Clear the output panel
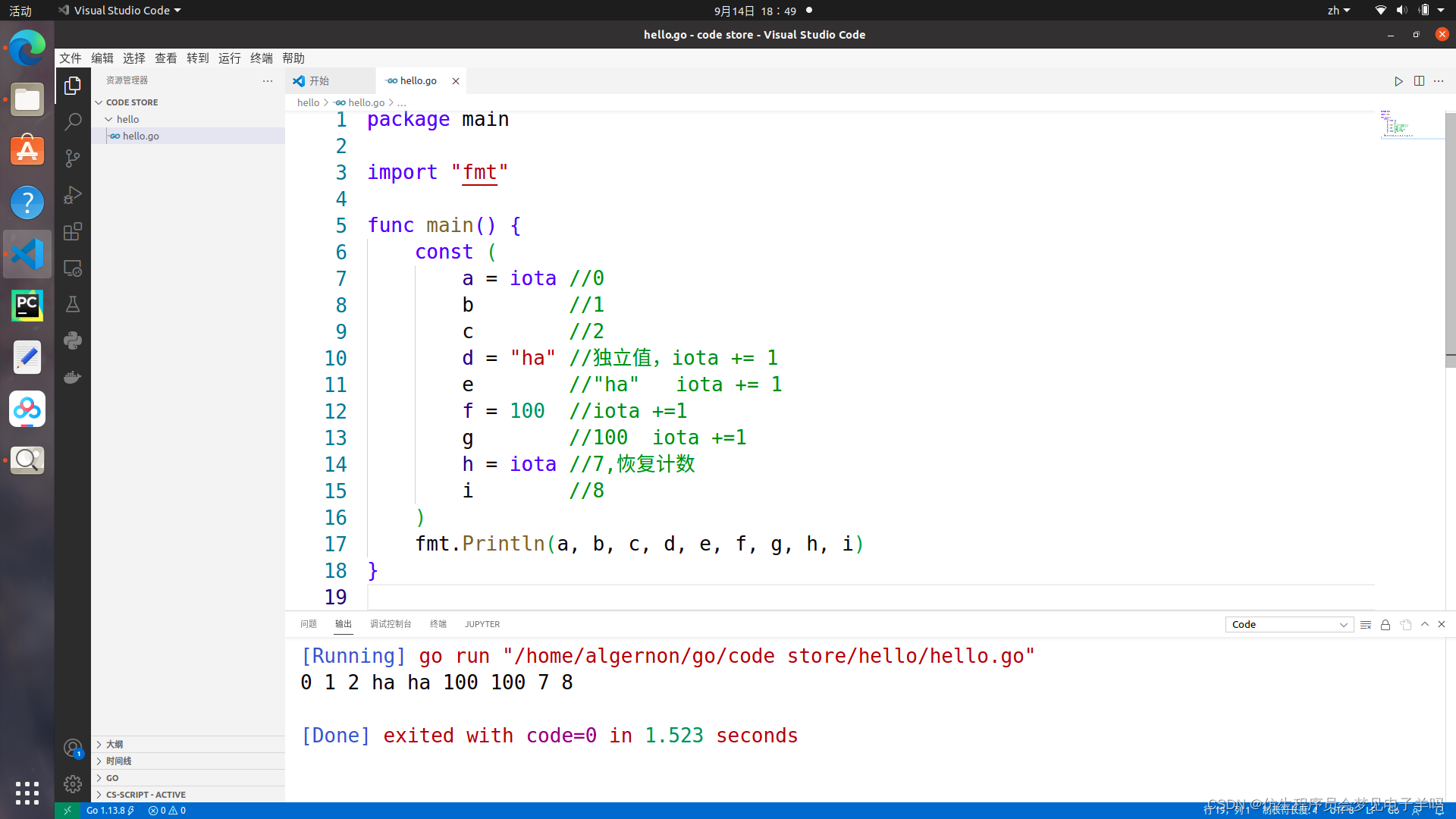Image resolution: width=1456 pixels, height=819 pixels. click(x=1366, y=625)
